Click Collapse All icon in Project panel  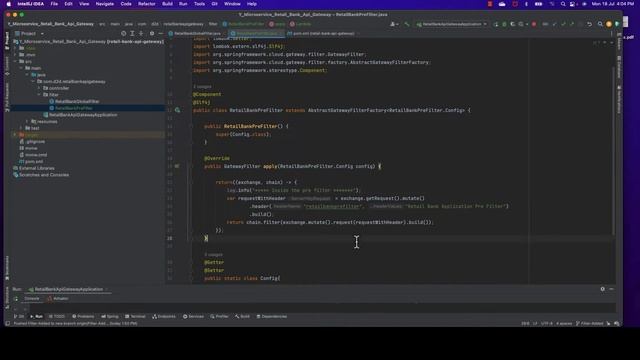coord(141,33)
